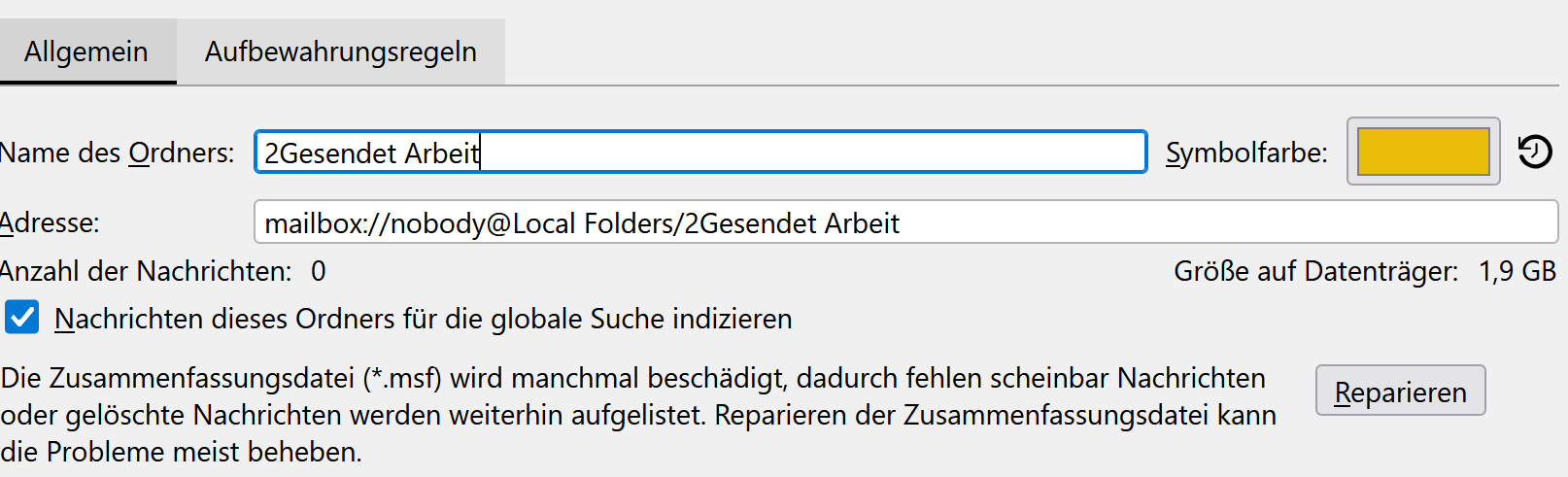Focus the Adresse mailbox path field

[1166, 222]
